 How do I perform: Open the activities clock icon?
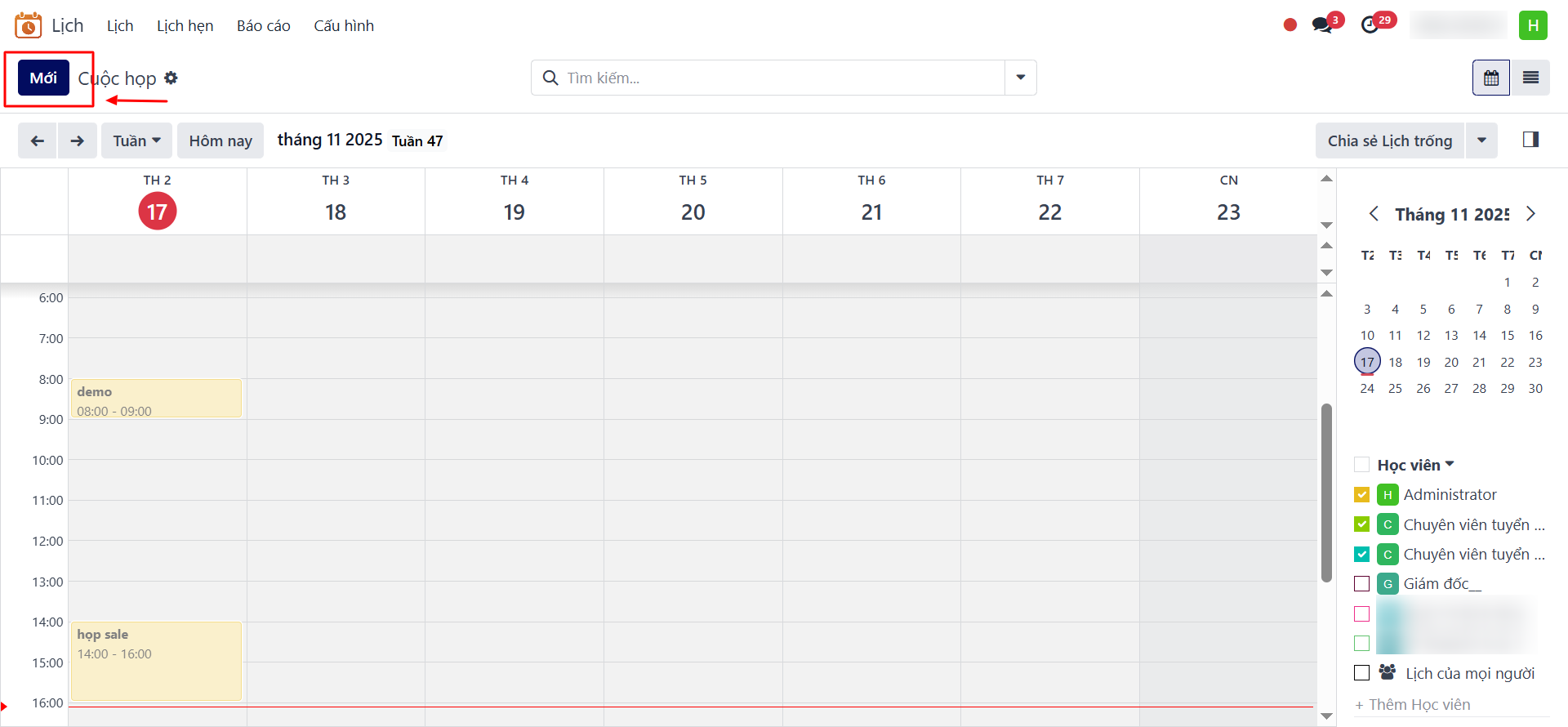(1370, 25)
